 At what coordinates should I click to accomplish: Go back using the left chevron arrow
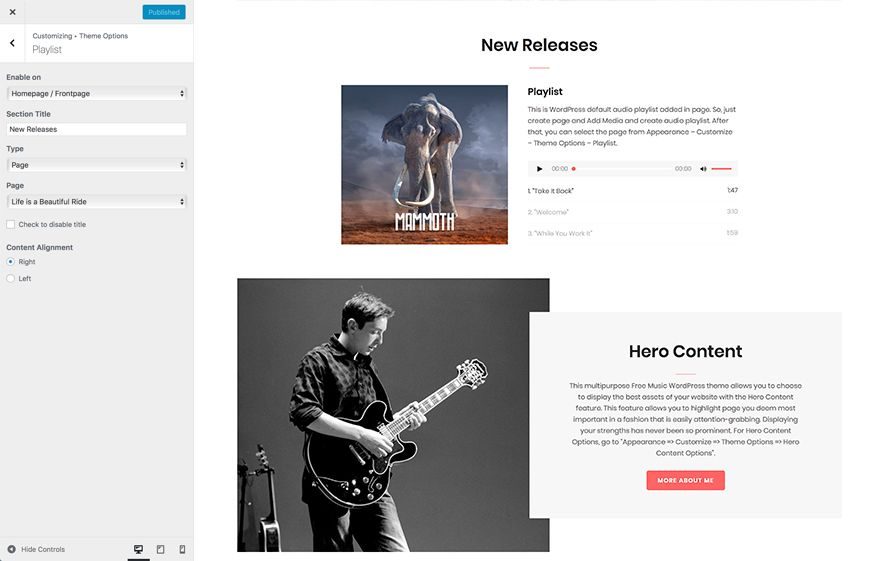[x=12, y=43]
